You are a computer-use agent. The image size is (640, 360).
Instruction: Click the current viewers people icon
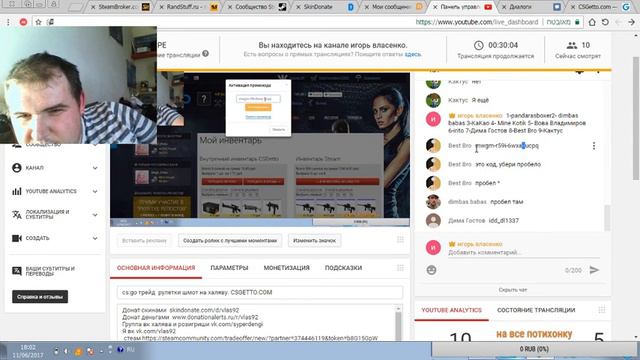(572, 45)
